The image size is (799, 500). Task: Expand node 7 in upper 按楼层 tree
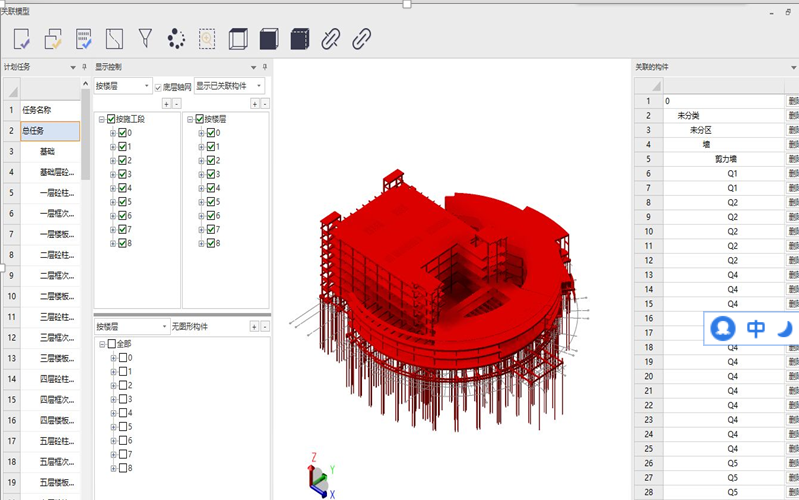pos(201,230)
